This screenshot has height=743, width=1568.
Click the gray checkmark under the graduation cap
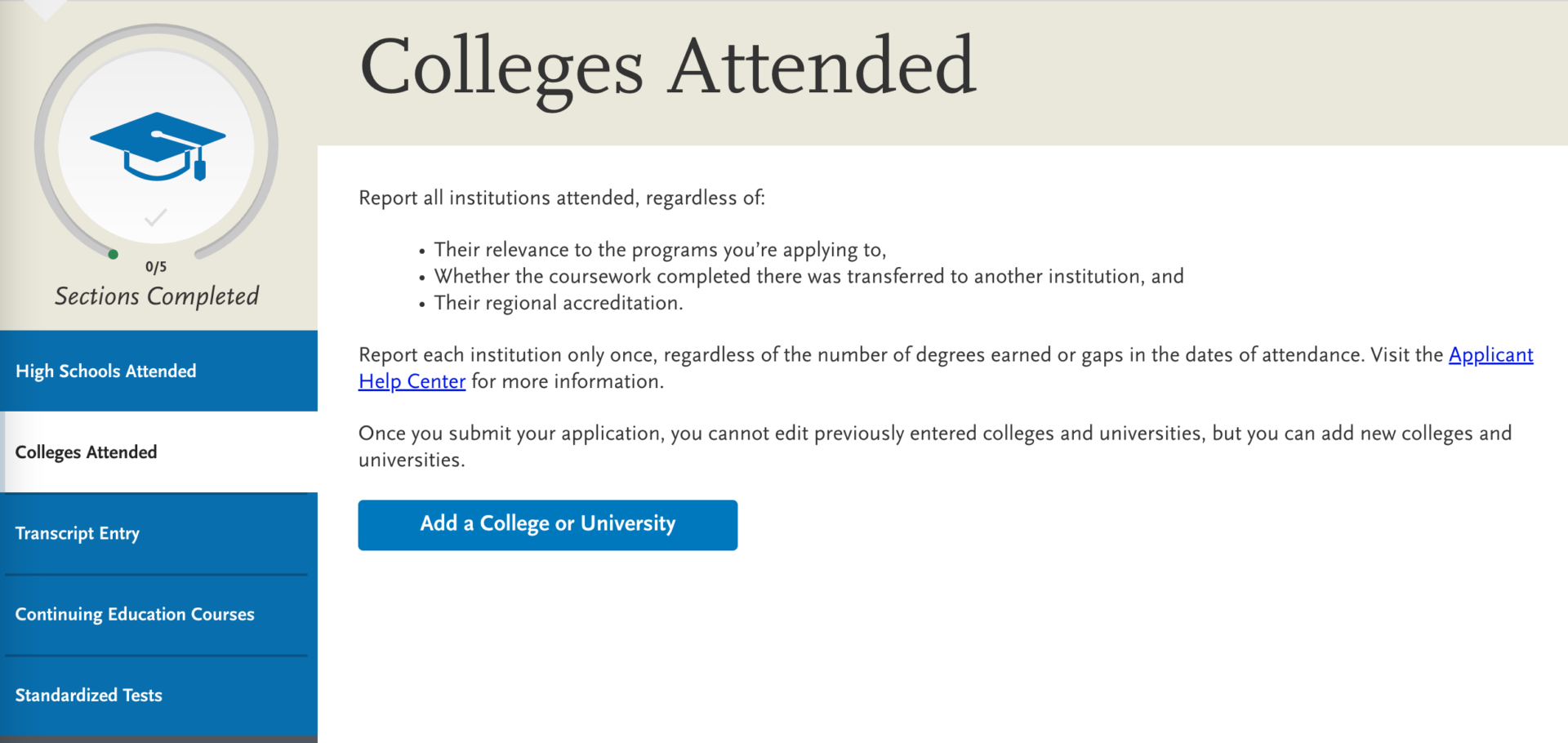[x=156, y=217]
